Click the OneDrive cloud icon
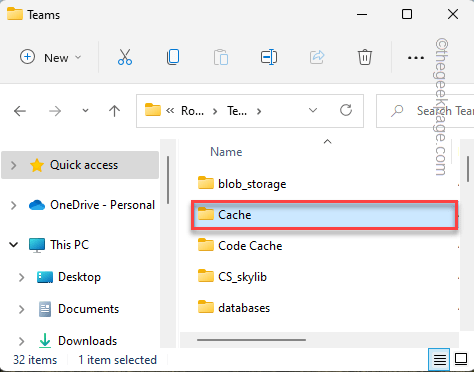 click(37, 205)
